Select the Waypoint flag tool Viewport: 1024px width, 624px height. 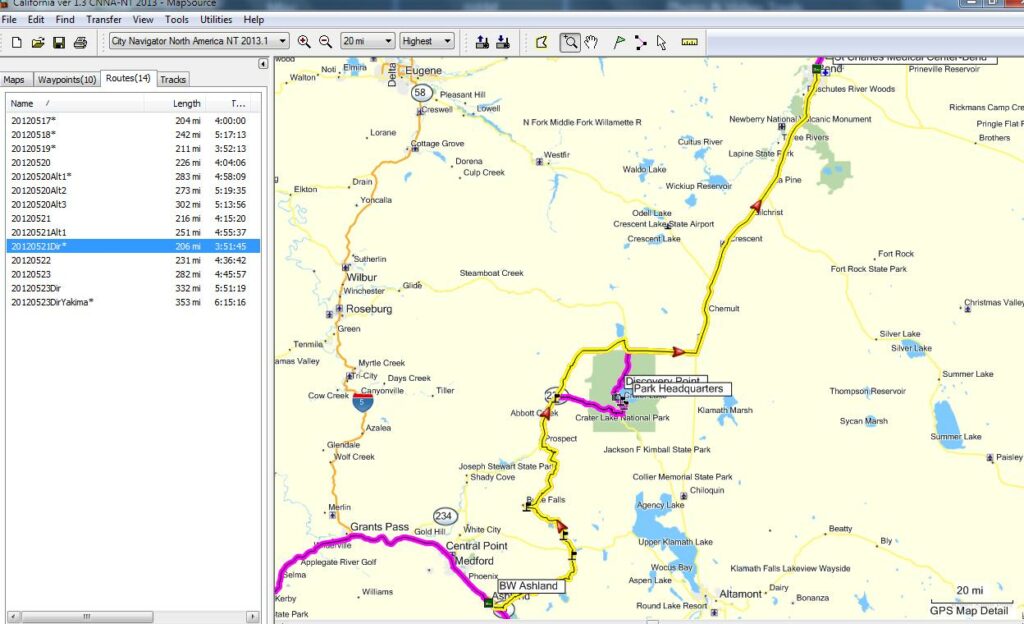click(x=619, y=42)
